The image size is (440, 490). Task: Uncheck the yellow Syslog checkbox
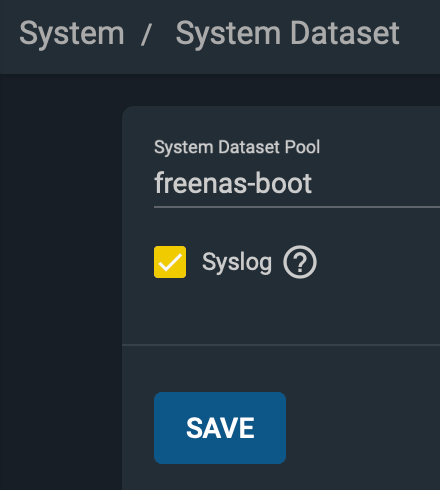170,262
